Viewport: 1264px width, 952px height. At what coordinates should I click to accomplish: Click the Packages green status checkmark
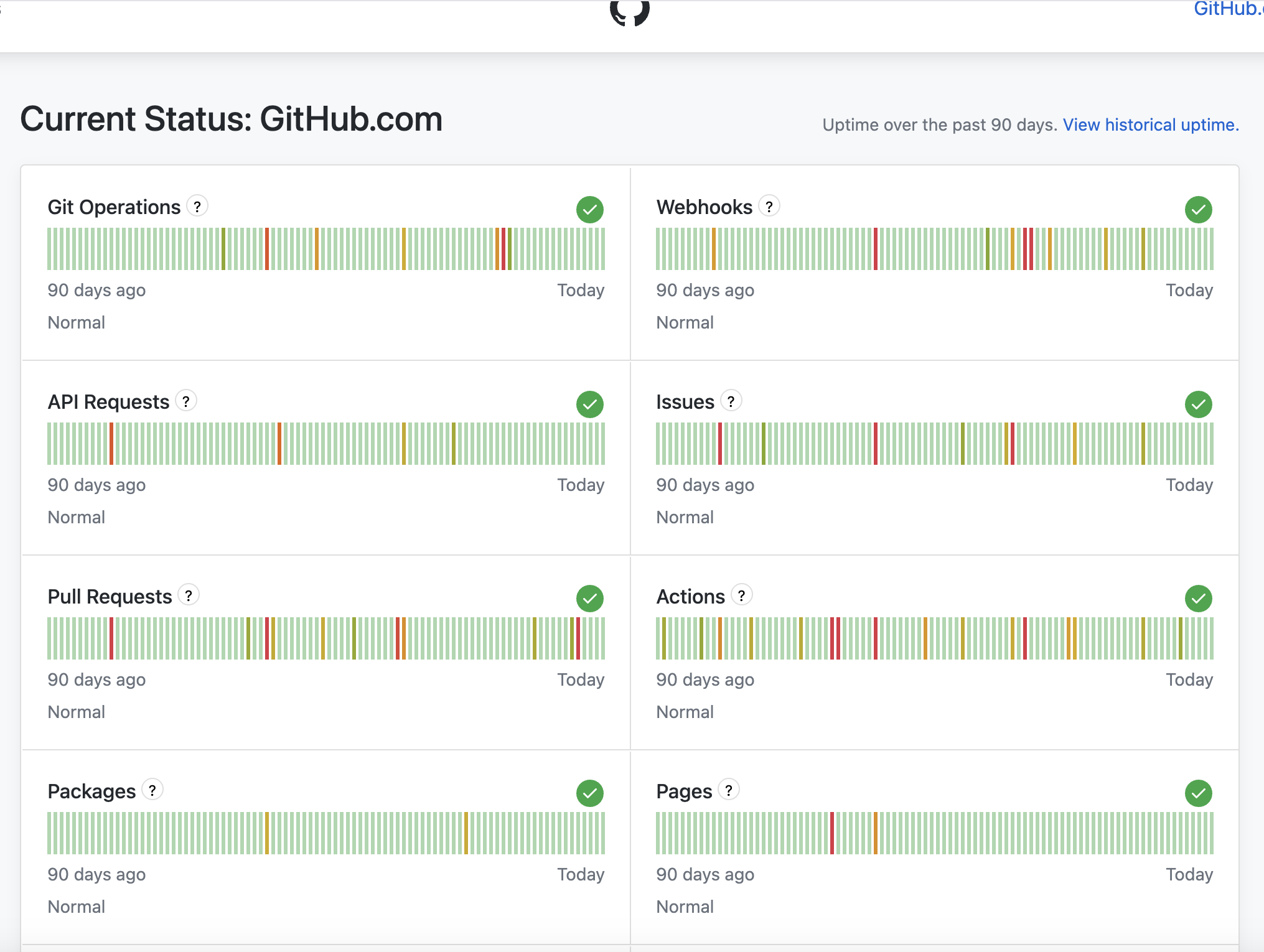pos(589,793)
